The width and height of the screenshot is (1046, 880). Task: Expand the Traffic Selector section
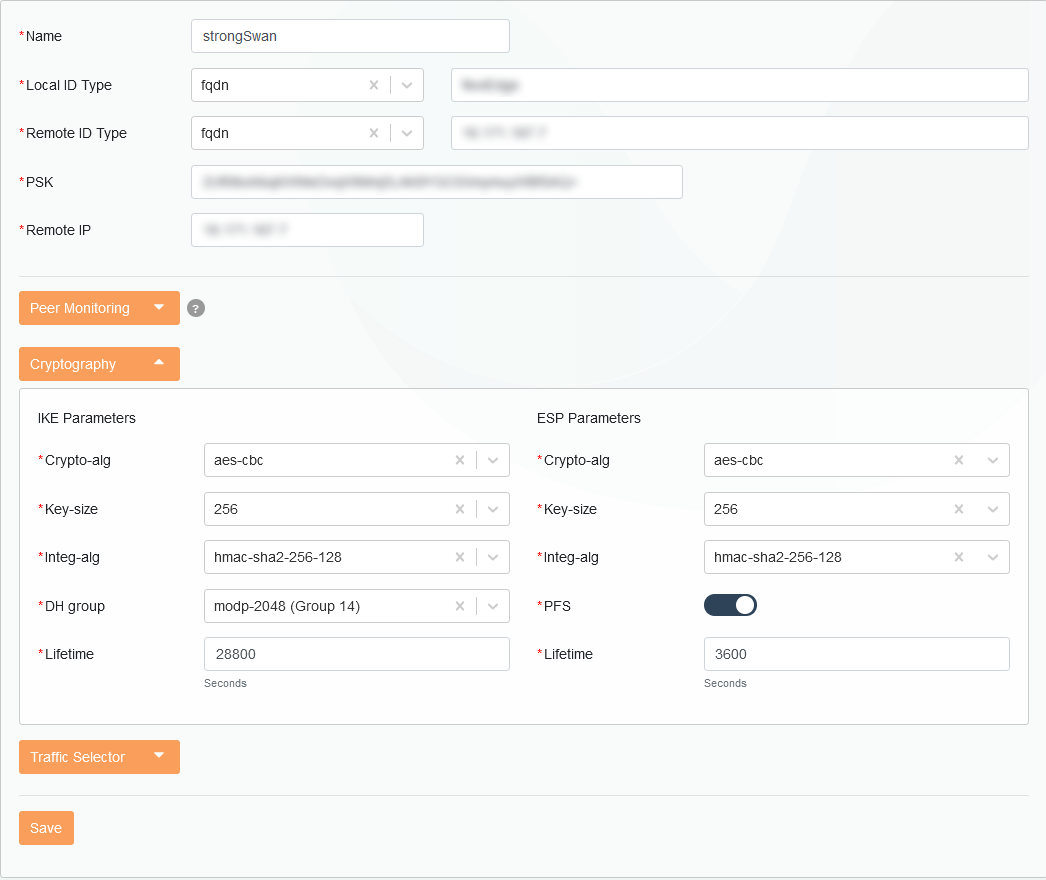(x=99, y=757)
